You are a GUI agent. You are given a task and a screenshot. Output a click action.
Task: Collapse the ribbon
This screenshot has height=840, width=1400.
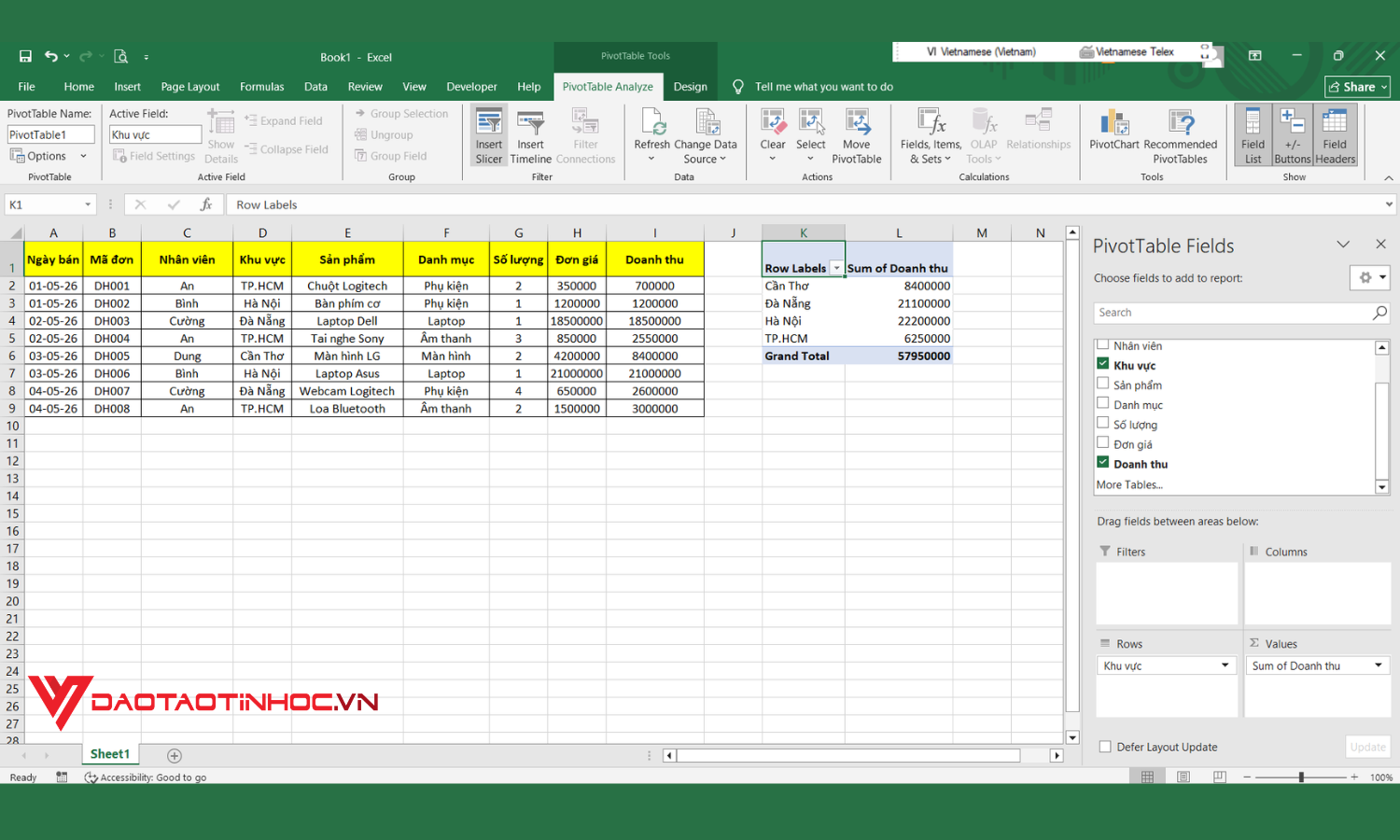pos(1388,177)
